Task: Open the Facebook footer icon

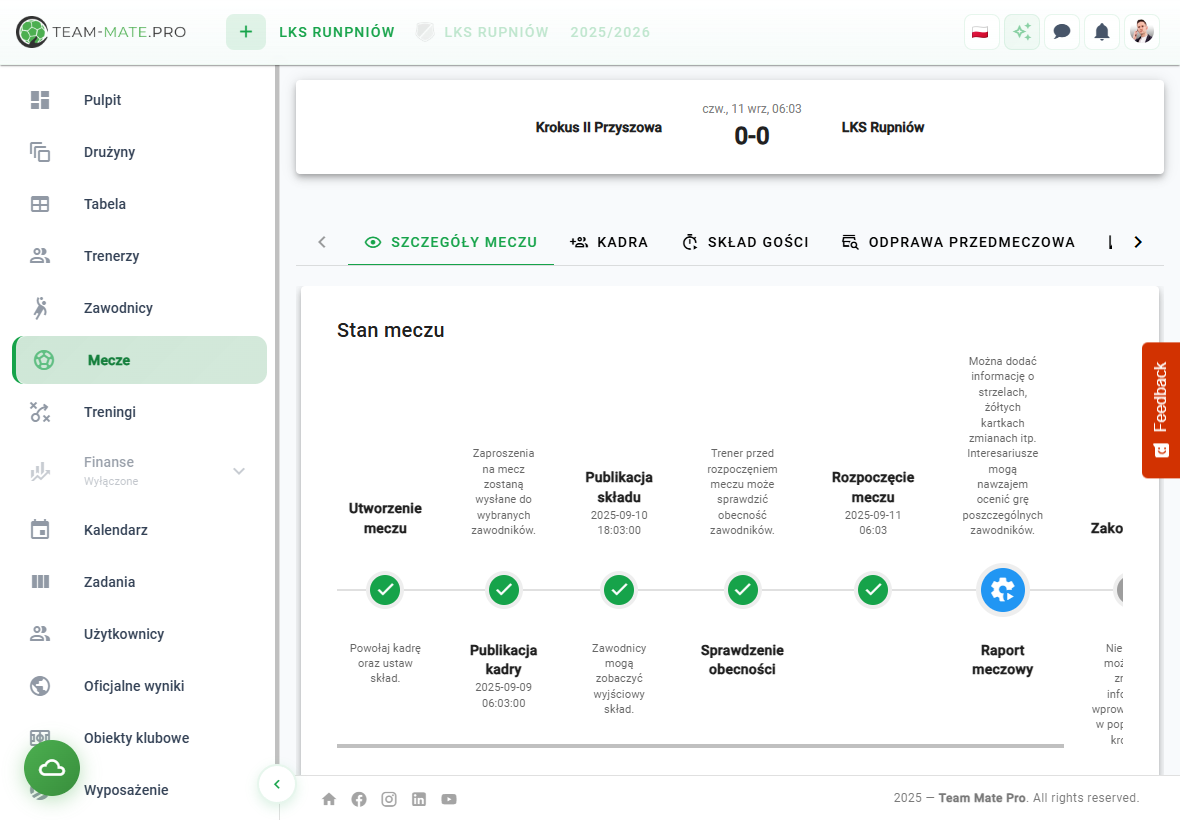Action: coord(359,799)
